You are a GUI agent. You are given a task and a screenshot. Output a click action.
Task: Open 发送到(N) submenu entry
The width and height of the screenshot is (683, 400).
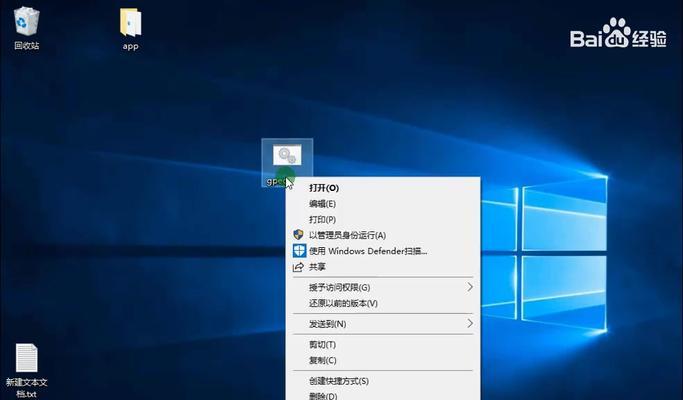click(x=383, y=324)
